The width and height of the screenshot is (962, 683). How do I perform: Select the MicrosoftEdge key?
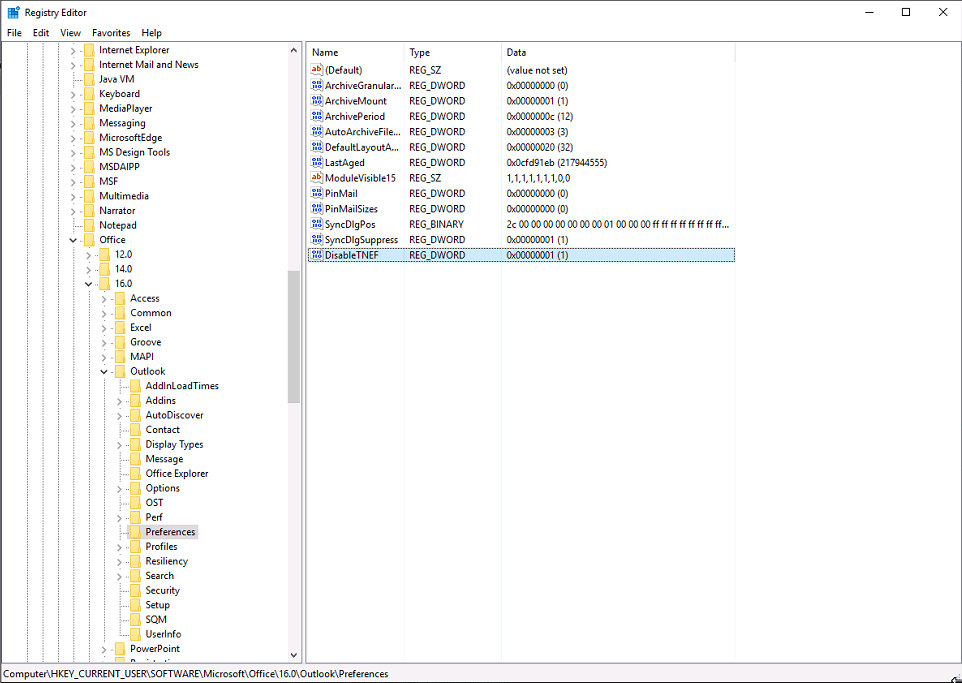click(x=131, y=137)
